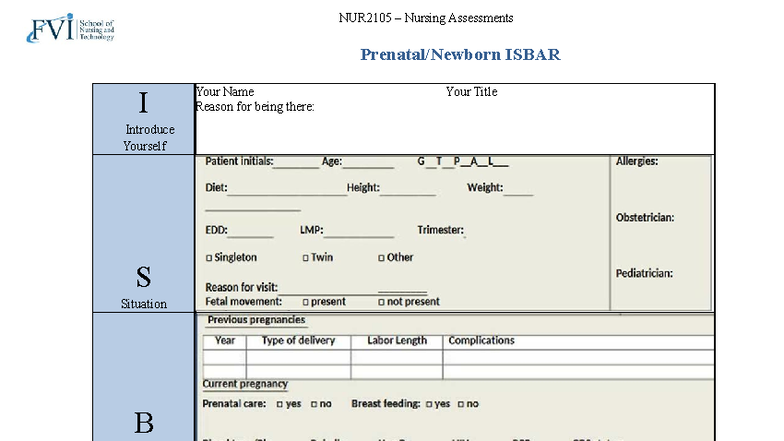Click first empty Type of delivery cell
This screenshot has height=441, width=784.
click(x=298, y=357)
